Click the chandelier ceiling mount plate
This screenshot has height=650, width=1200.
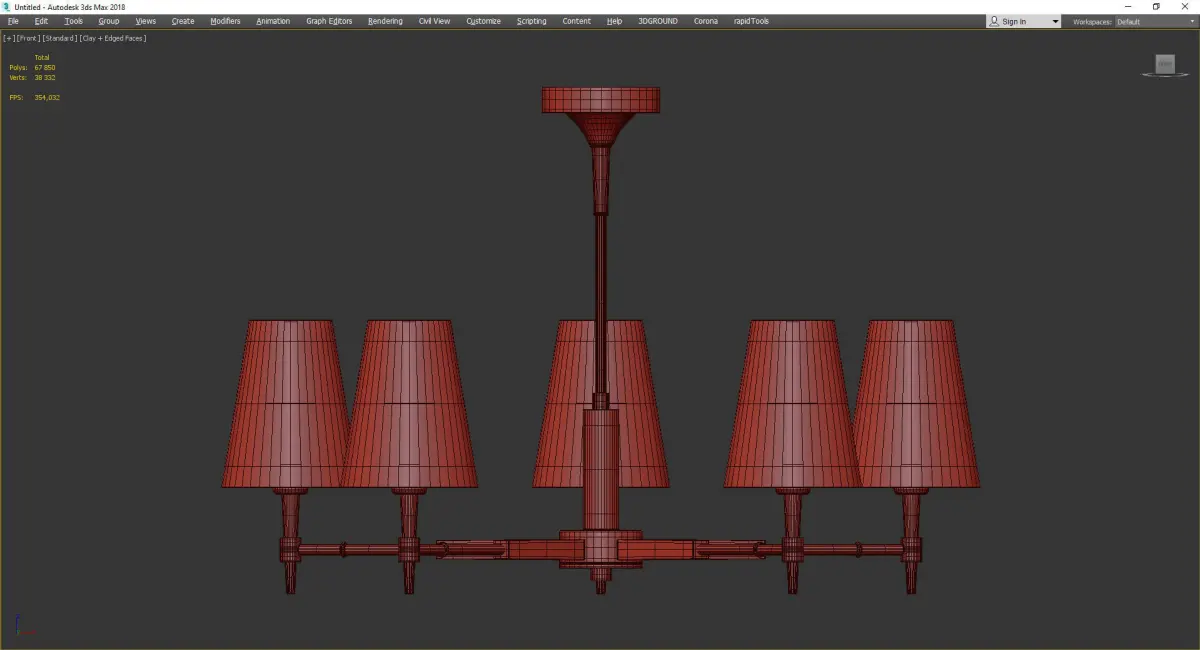[600, 99]
